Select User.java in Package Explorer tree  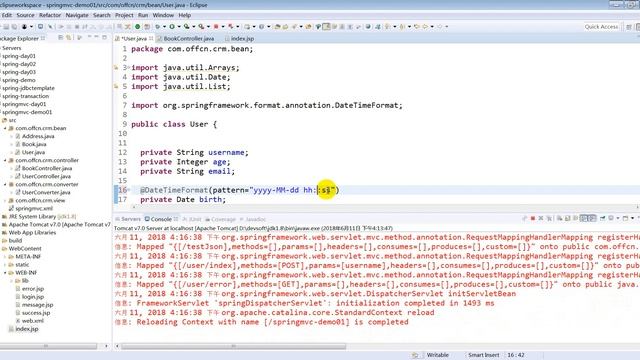pyautogui.click(x=33, y=152)
